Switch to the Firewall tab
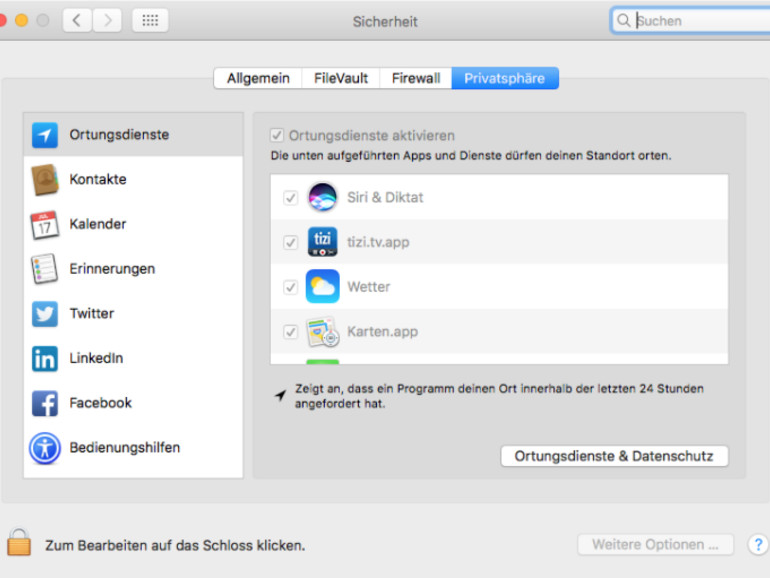This screenshot has height=578, width=770. [416, 79]
